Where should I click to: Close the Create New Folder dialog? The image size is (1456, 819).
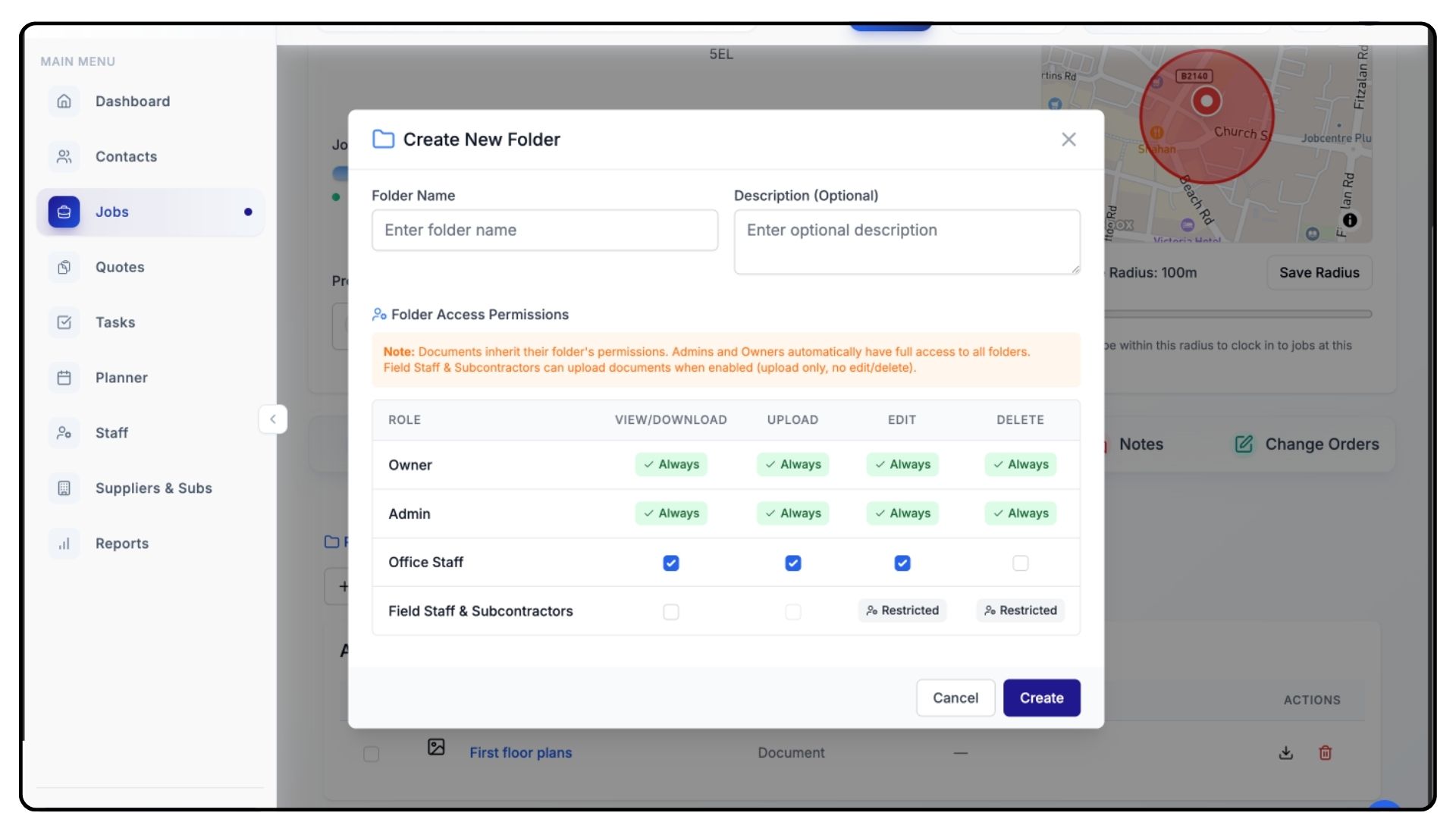pyautogui.click(x=1068, y=140)
